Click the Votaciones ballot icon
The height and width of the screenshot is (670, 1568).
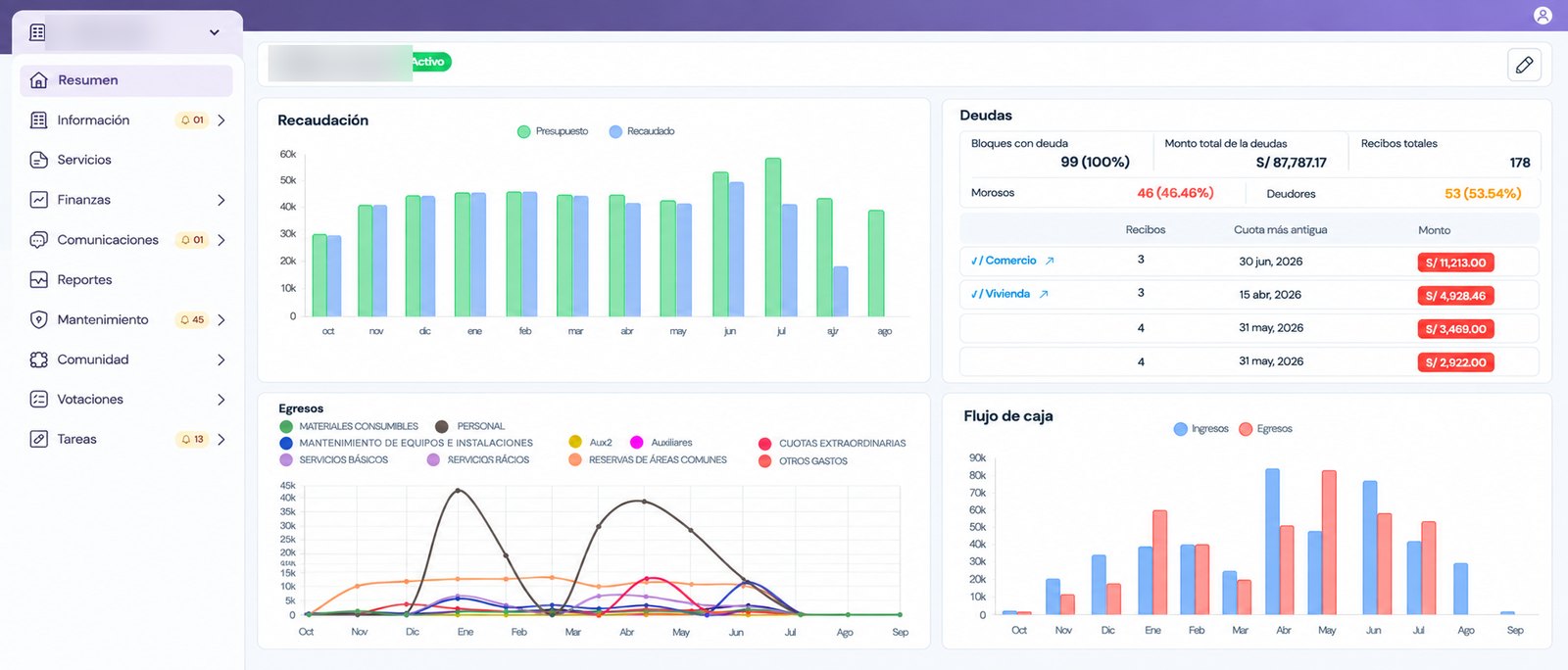coord(38,400)
